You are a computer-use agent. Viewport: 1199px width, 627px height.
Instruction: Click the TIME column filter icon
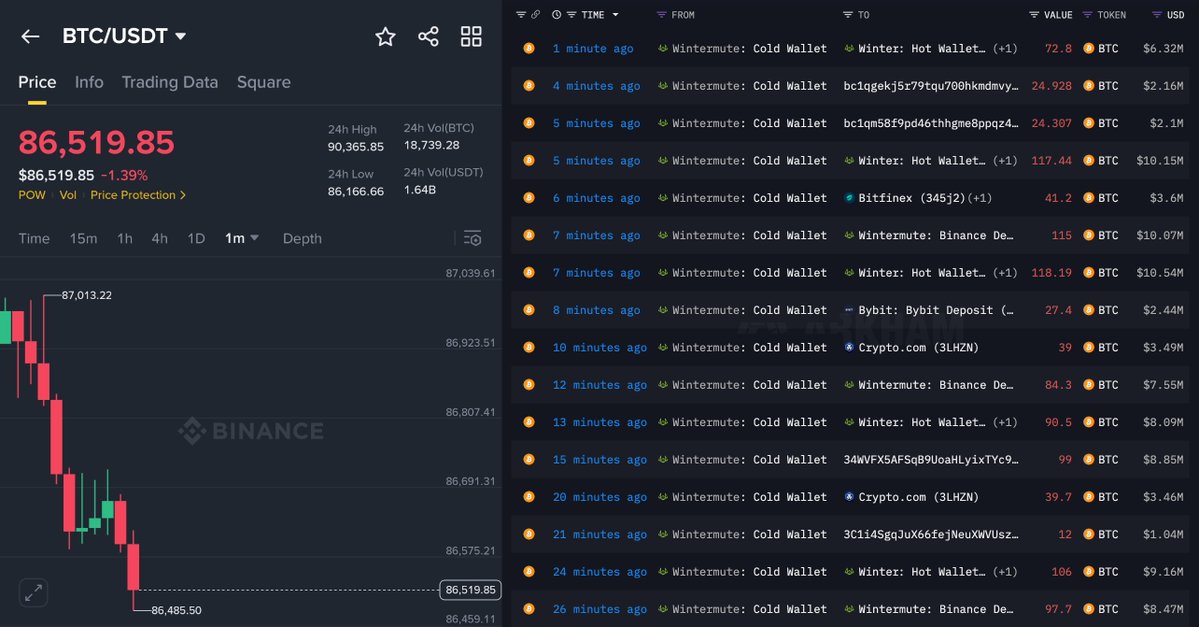click(x=570, y=15)
